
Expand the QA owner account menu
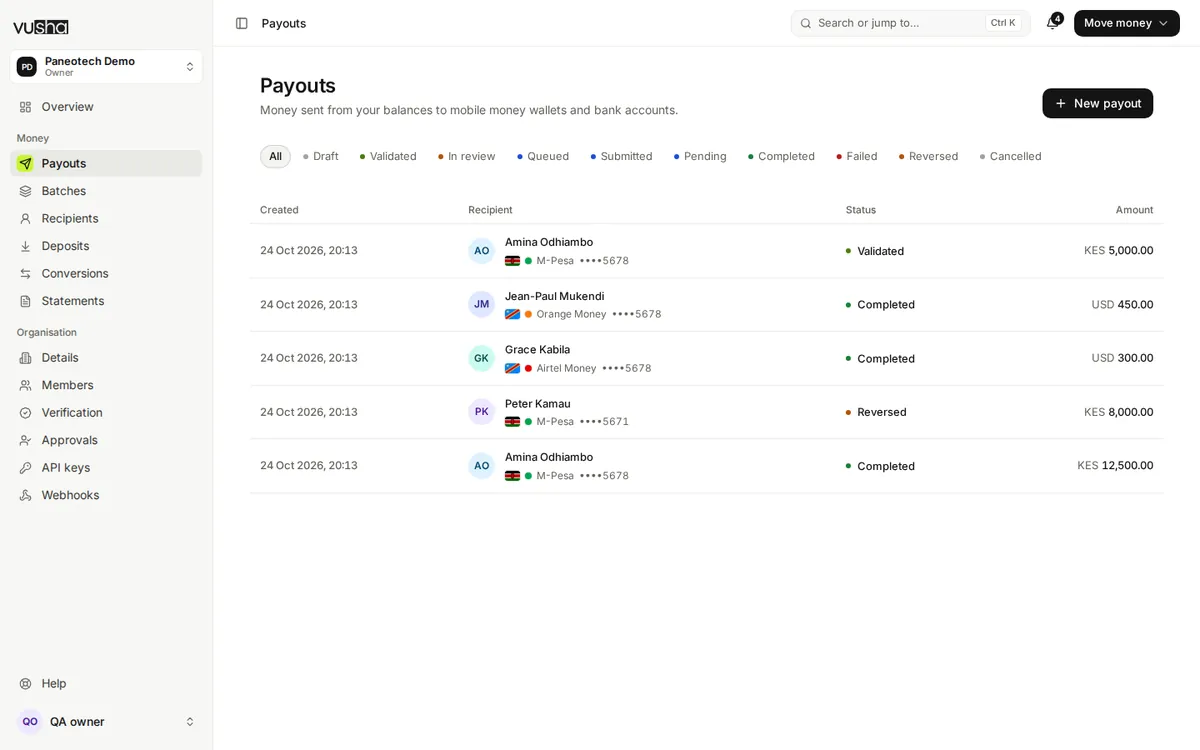(106, 722)
